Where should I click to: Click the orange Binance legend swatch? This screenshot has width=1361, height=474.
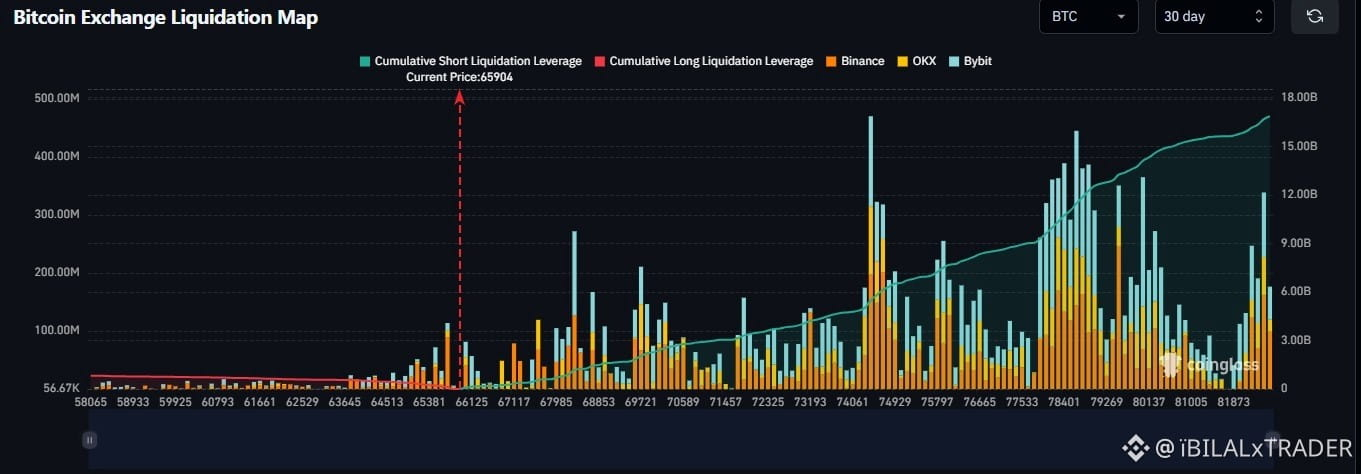832,62
